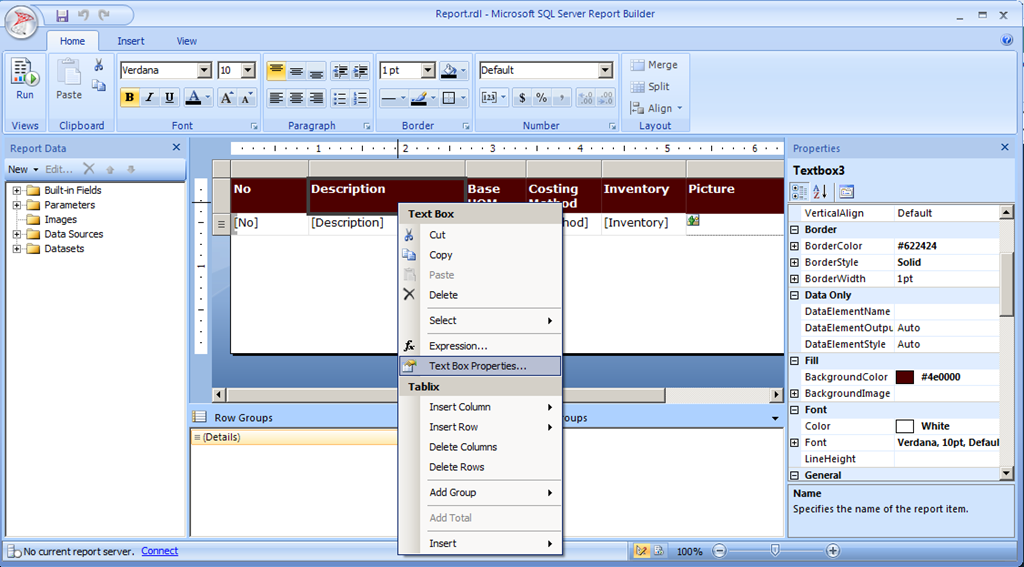The height and width of the screenshot is (567, 1024).
Task: Click the BackgroundColor #4e0000 swatch
Action: 904,377
